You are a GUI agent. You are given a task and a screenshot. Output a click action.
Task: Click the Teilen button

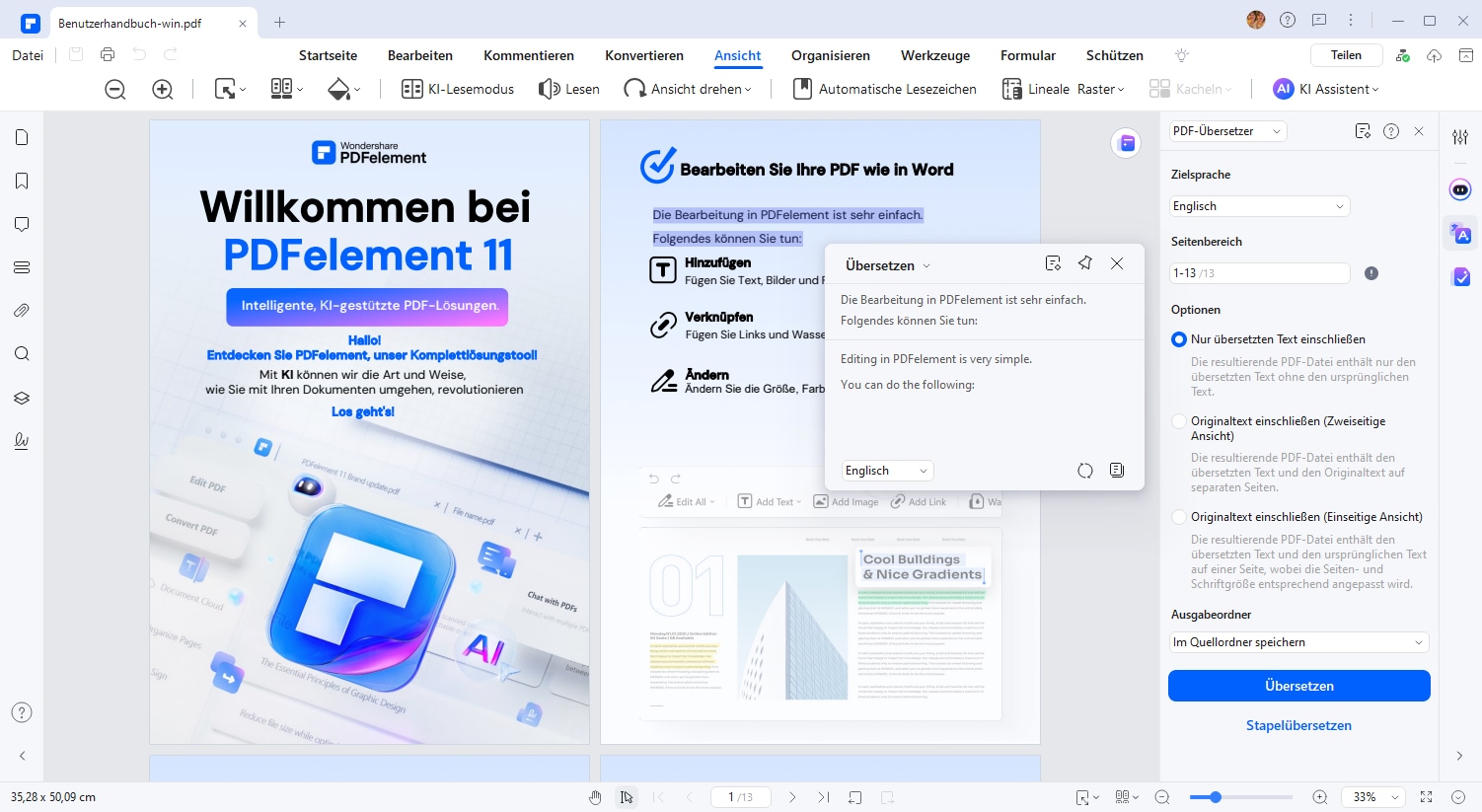(x=1346, y=55)
